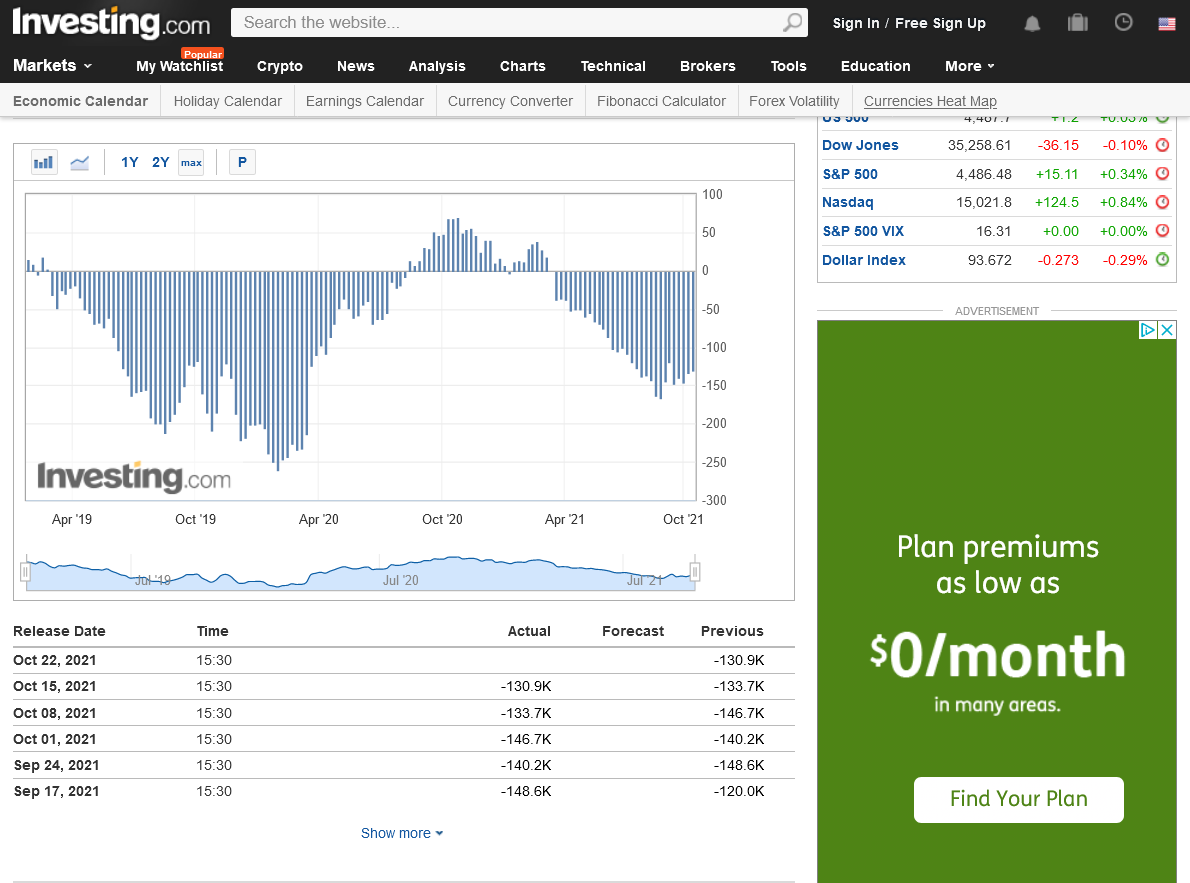This screenshot has height=883, width=1190.
Task: Open the Currencies Heat Map tab
Action: tap(930, 101)
